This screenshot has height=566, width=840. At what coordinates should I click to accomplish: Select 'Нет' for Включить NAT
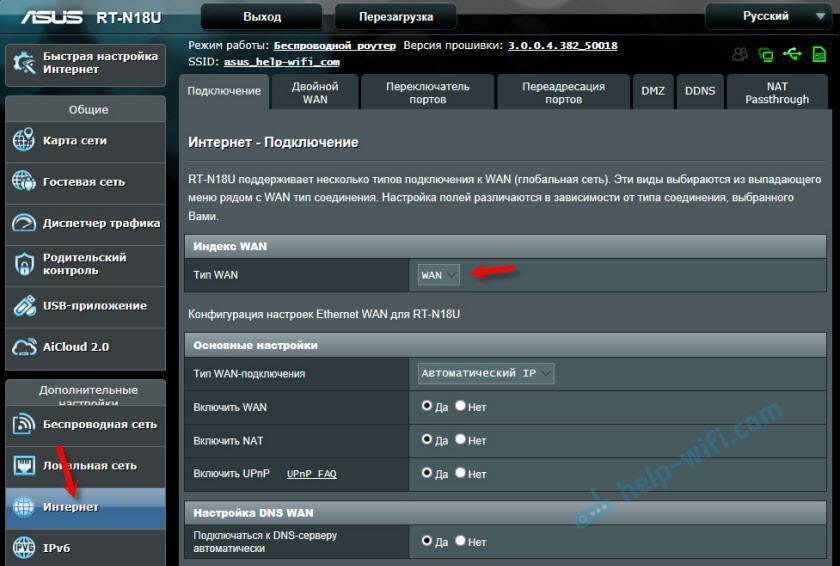[460, 440]
